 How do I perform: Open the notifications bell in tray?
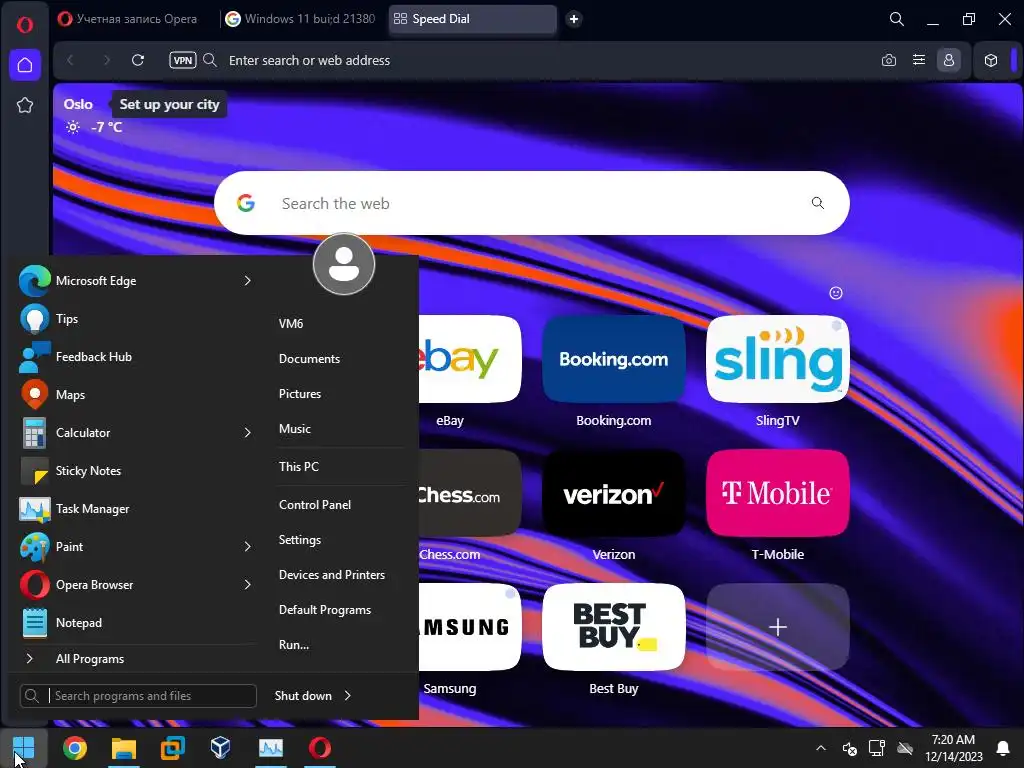point(1003,748)
